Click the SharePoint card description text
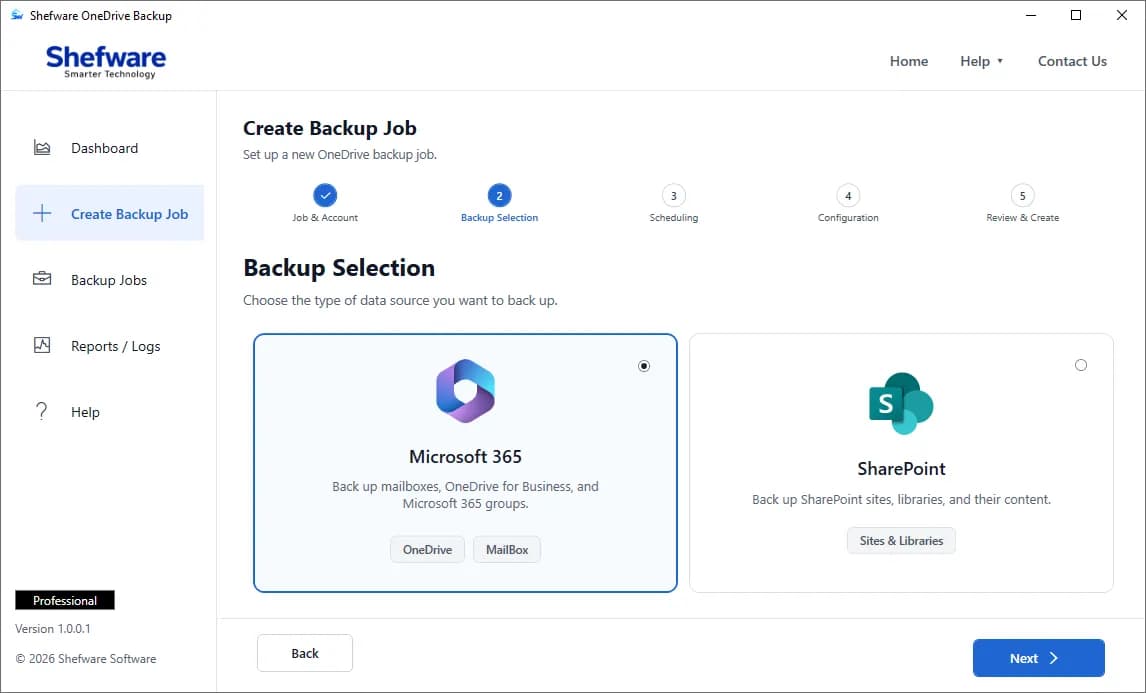The height and width of the screenshot is (693, 1146). coord(901,499)
